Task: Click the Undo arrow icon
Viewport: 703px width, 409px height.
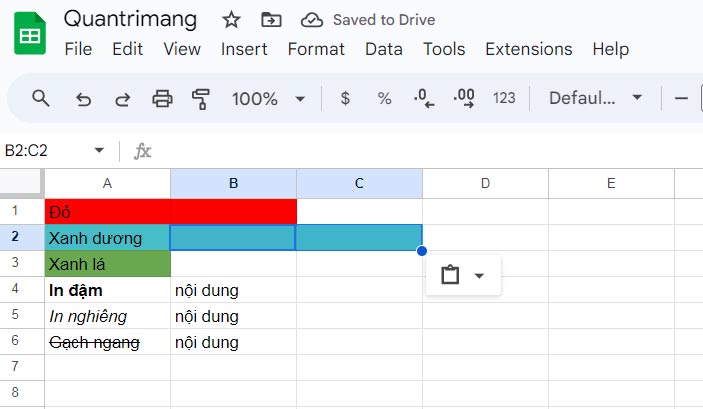Action: point(84,98)
